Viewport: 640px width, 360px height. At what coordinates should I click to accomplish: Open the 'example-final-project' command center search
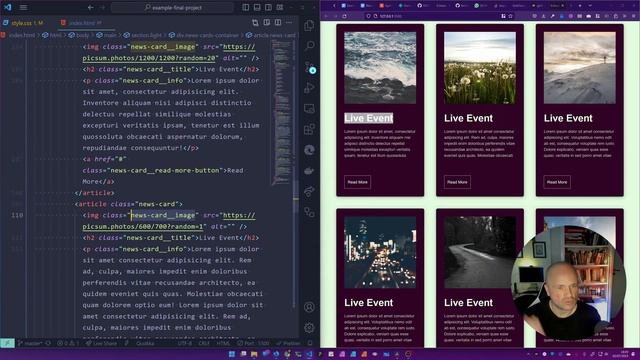click(x=173, y=7)
